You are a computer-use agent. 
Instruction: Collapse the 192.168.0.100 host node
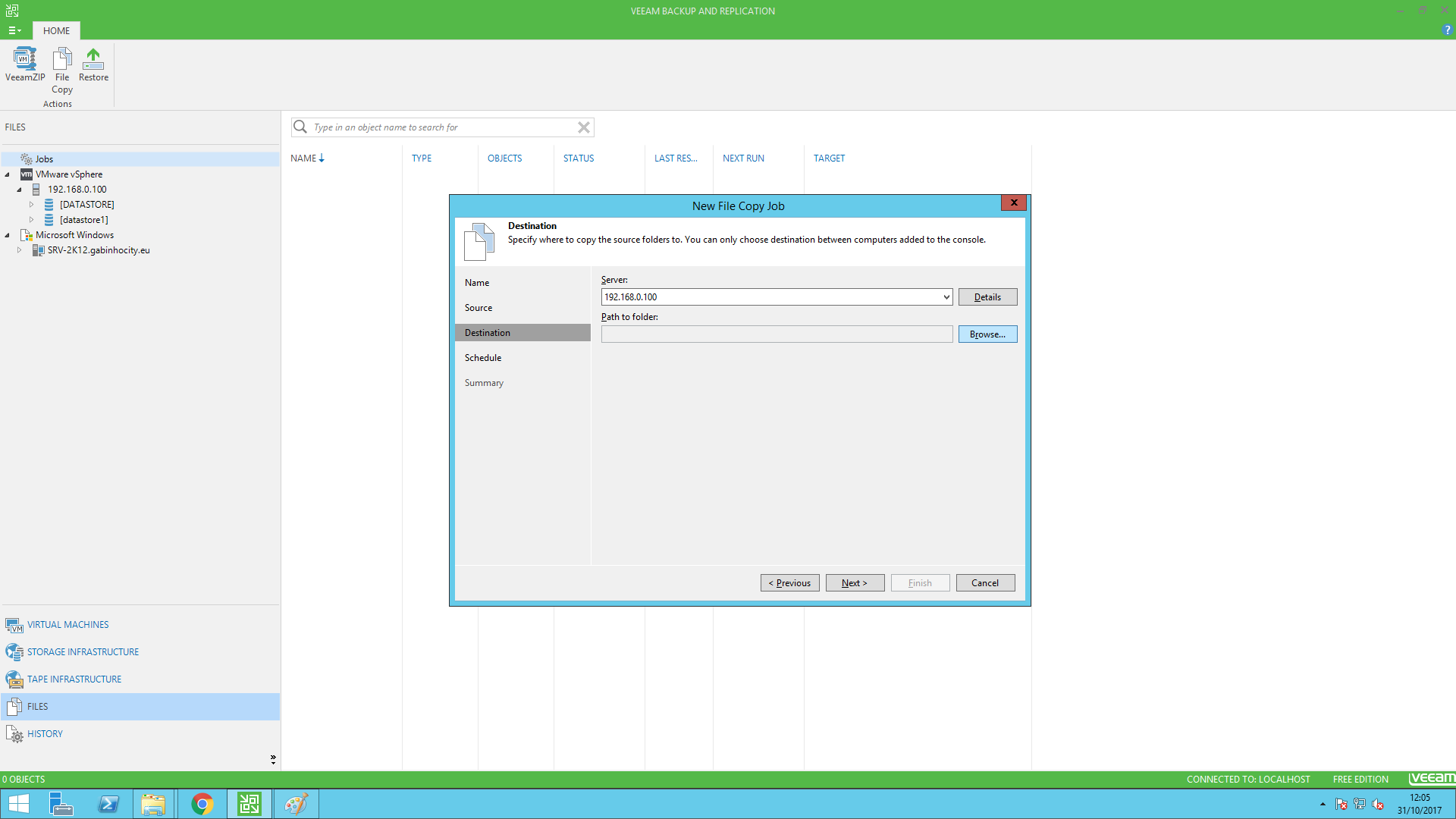click(20, 190)
